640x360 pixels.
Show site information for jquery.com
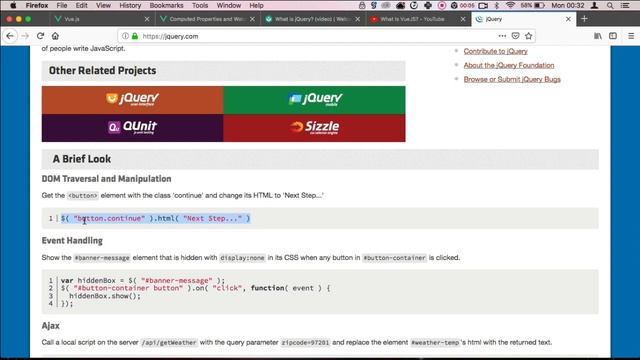coord(125,36)
